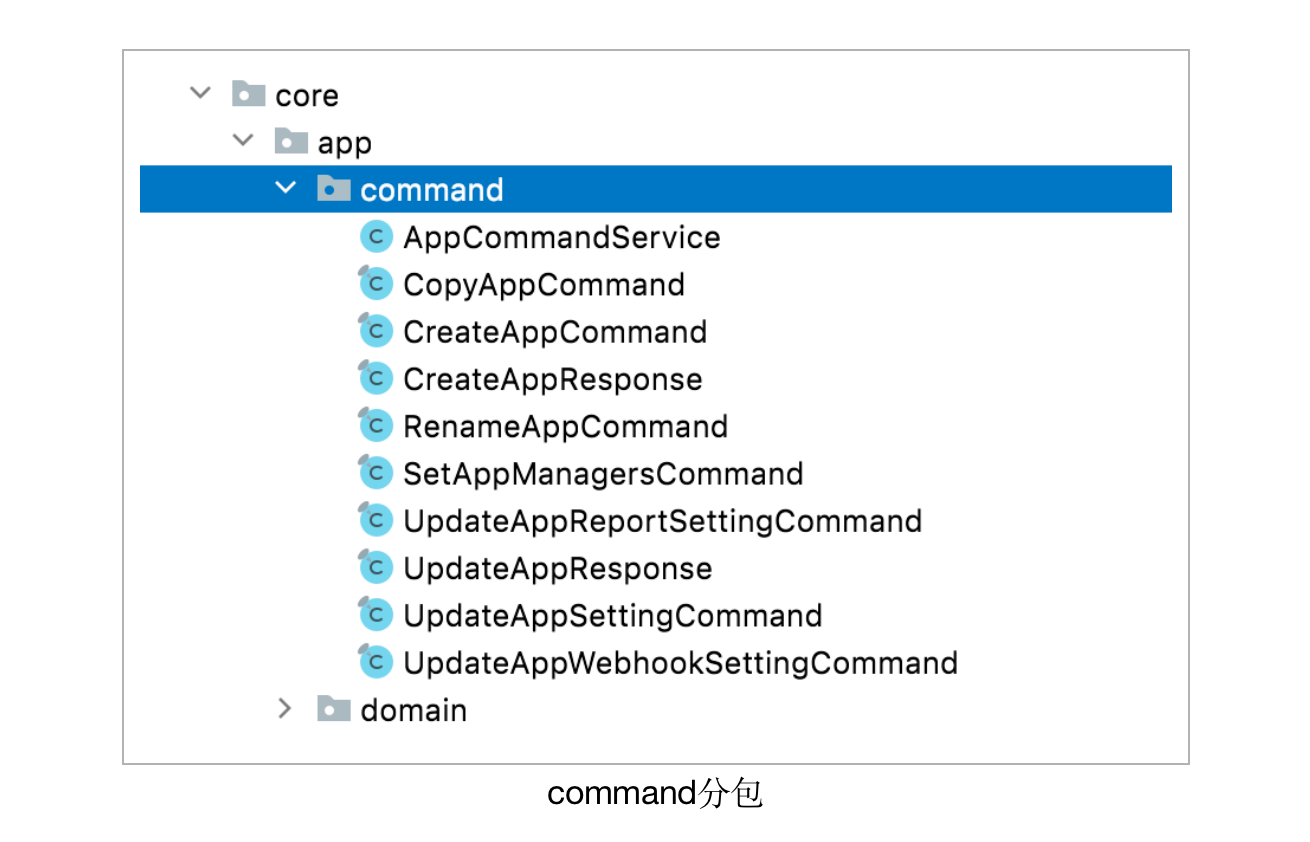This screenshot has width=1310, height=842.
Task: Click the command package folder icon
Action: click(334, 189)
